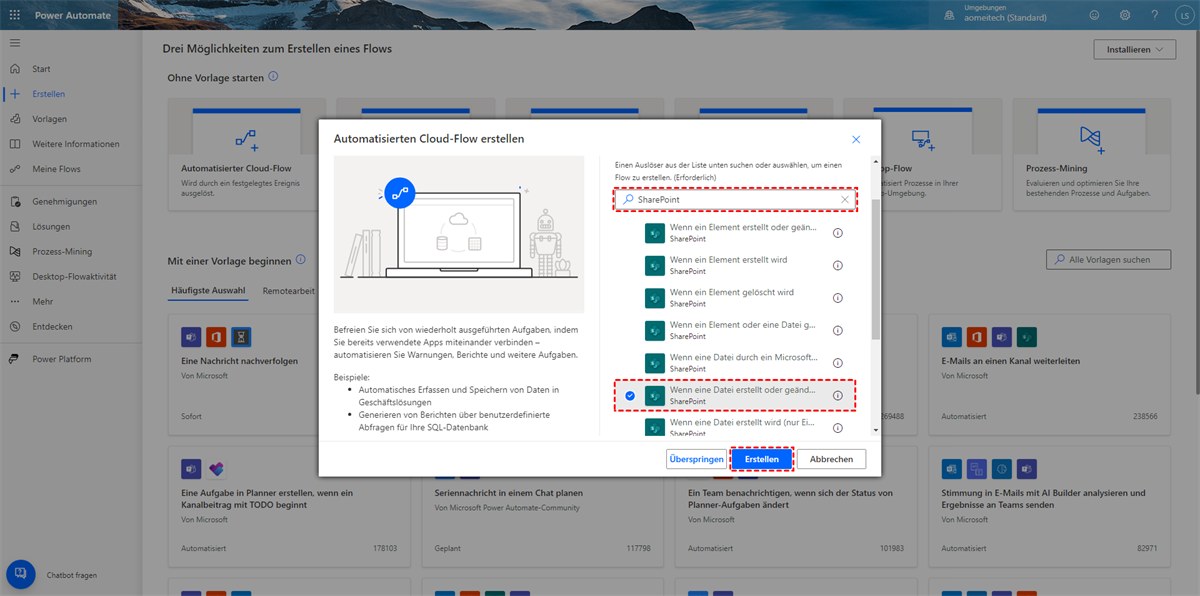
Task: Open the Desktop-Flowaktivität sidebar icon
Action: coord(14,277)
